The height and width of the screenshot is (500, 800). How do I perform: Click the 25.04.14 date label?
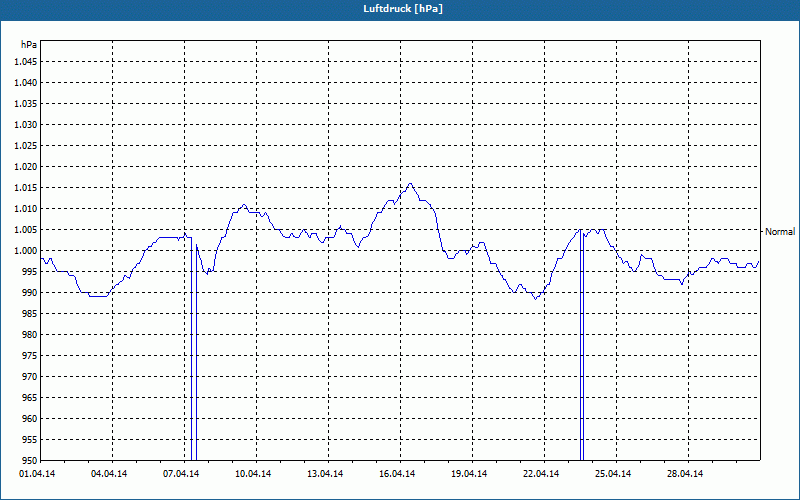point(613,474)
